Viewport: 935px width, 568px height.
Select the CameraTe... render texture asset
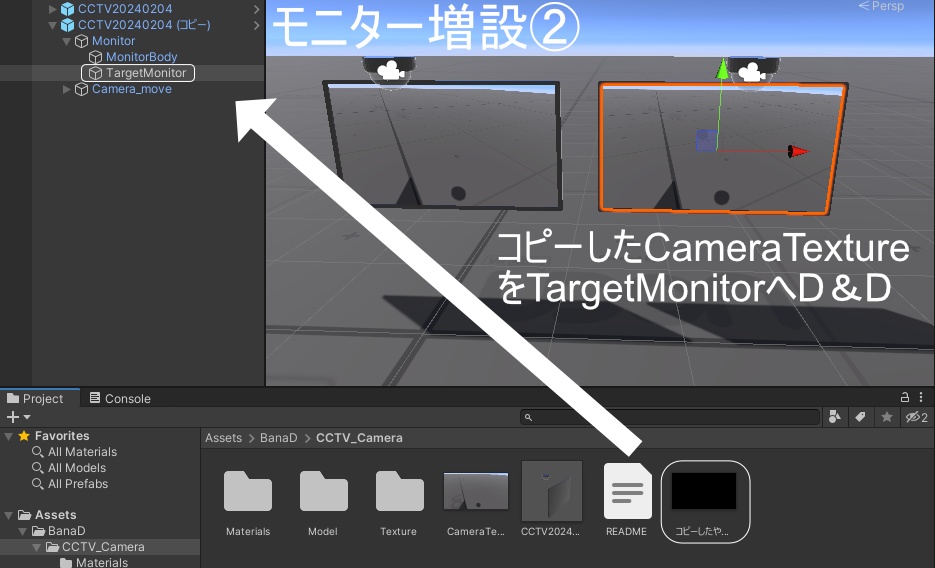(476, 491)
